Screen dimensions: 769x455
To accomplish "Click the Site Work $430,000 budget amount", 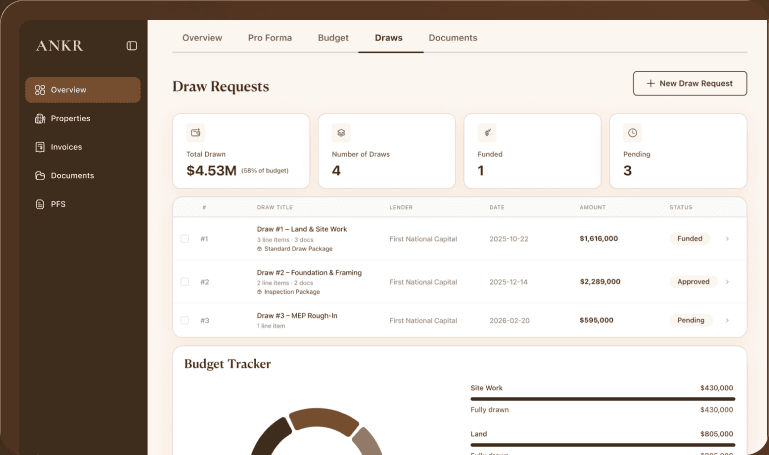I will (717, 388).
